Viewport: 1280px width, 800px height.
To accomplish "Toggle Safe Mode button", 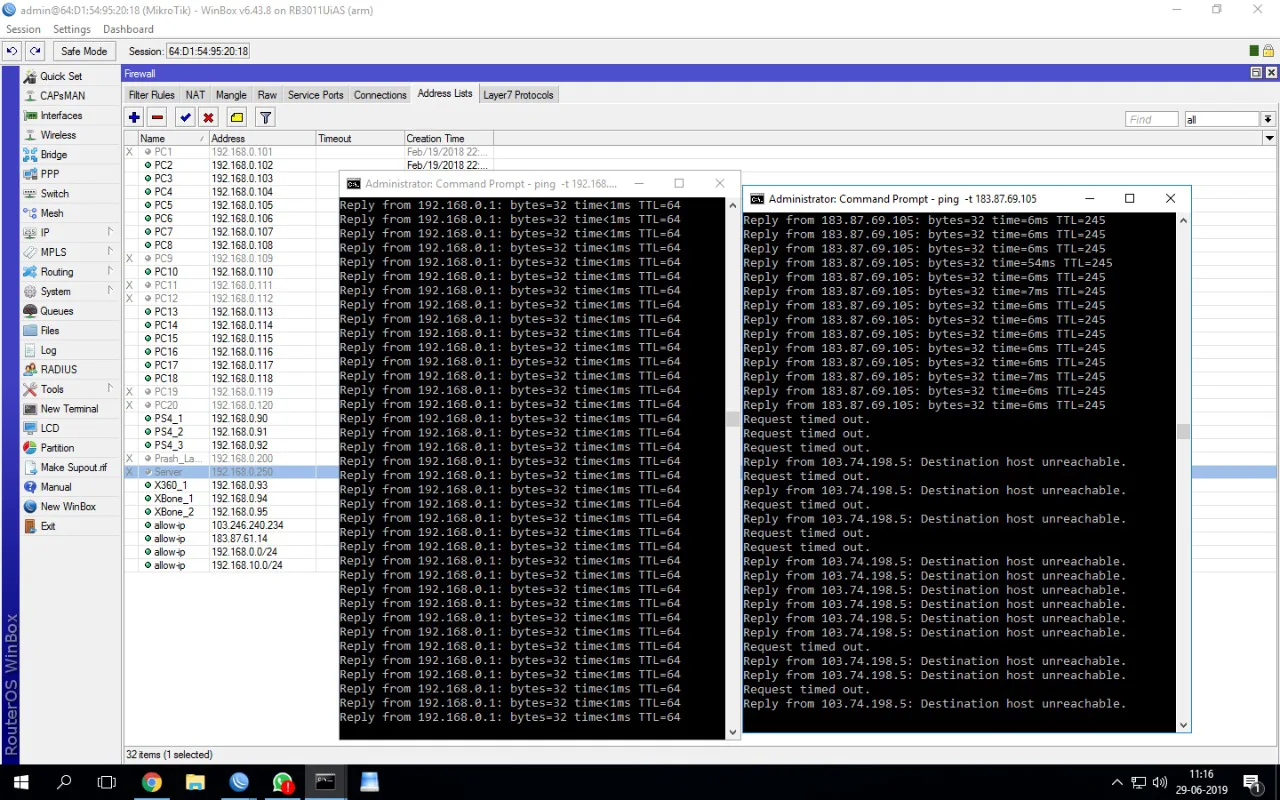I will point(84,51).
